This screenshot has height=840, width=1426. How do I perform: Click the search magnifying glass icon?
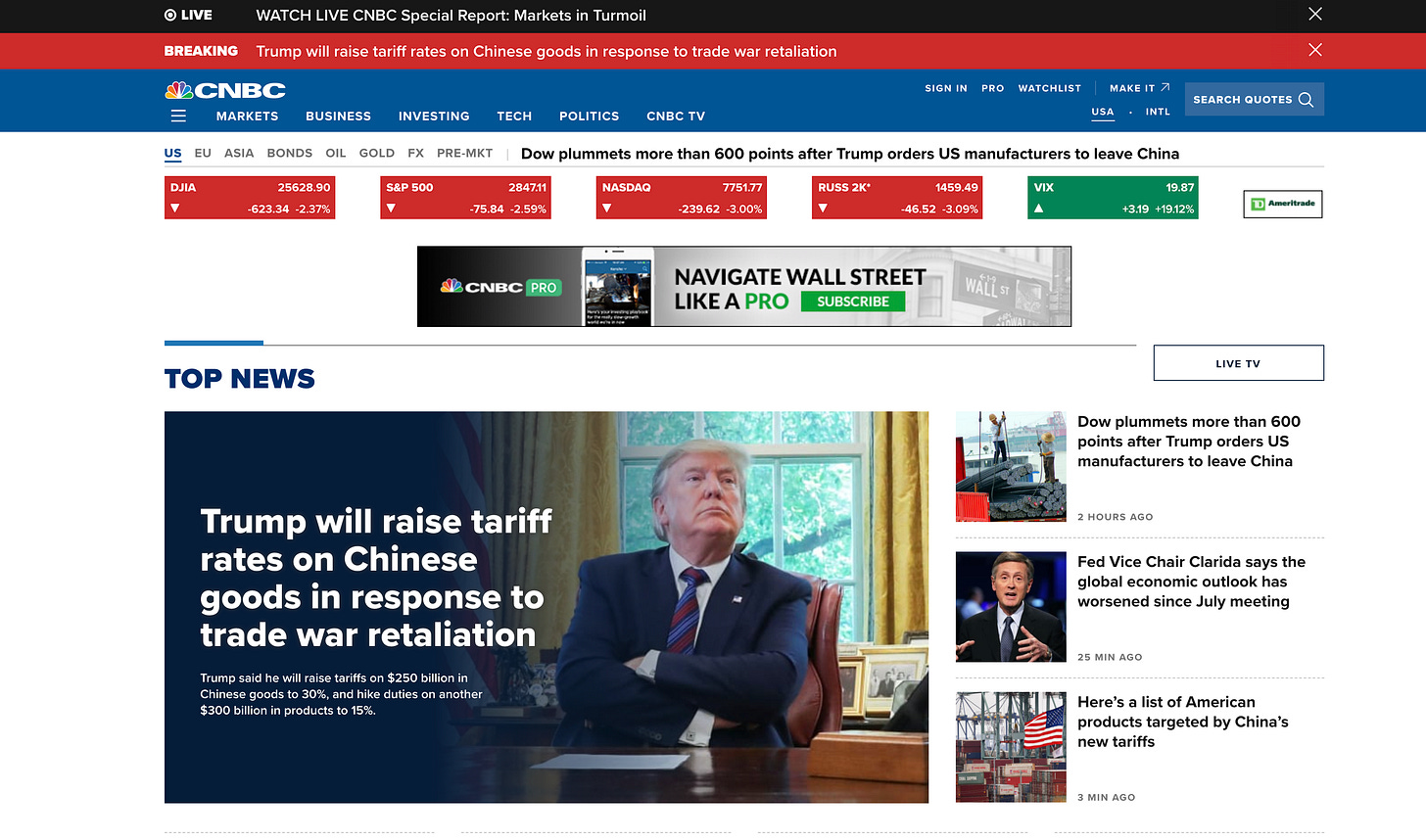[1306, 100]
